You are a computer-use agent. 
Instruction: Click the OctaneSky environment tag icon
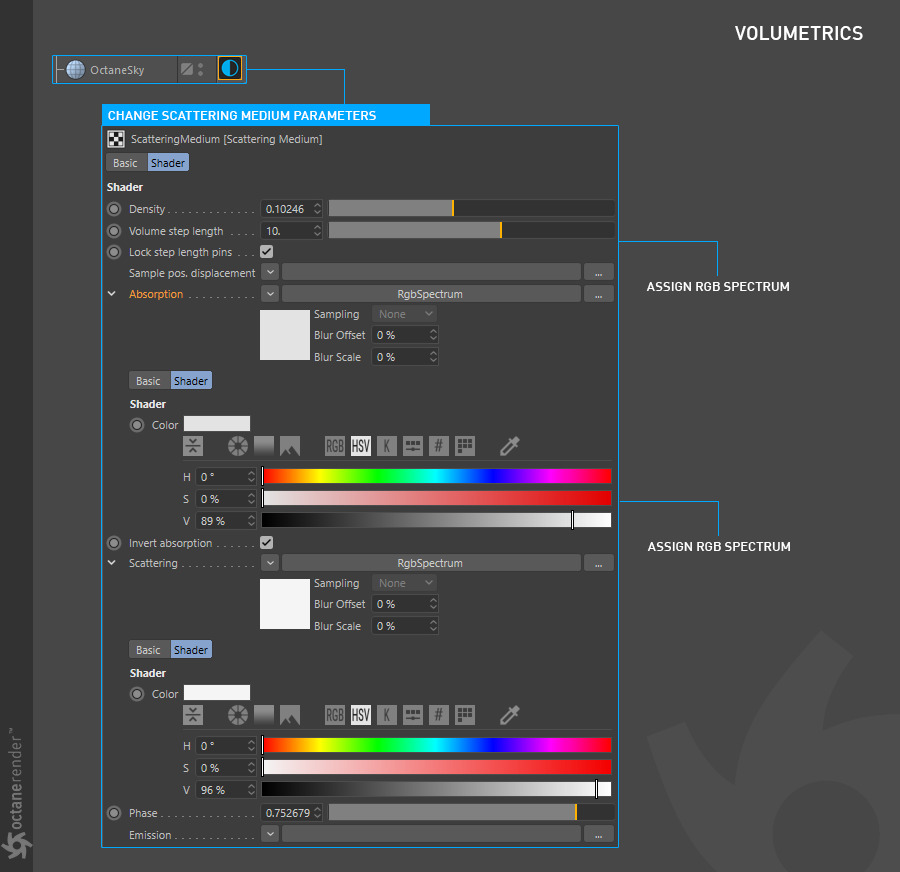pyautogui.click(x=230, y=69)
